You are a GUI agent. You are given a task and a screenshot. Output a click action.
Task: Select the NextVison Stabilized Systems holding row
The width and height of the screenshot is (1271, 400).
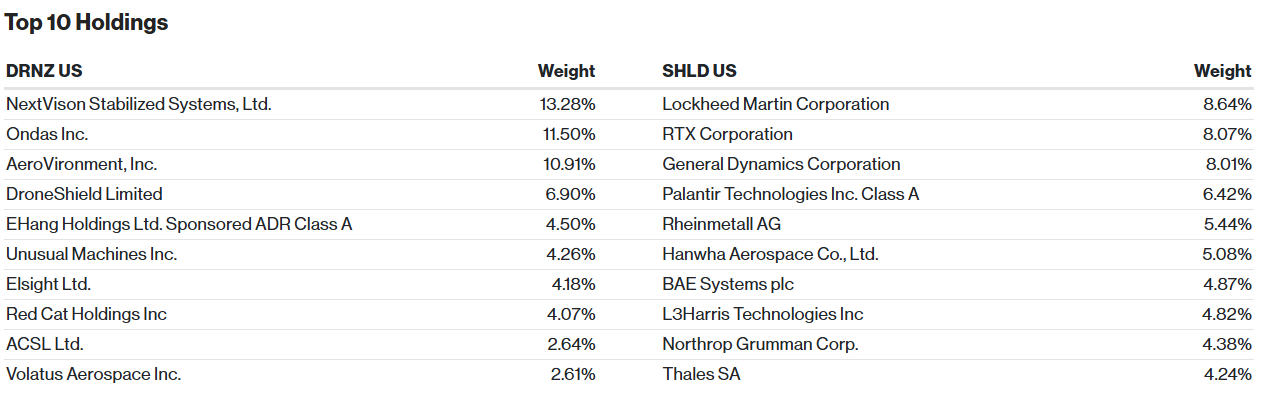300,104
